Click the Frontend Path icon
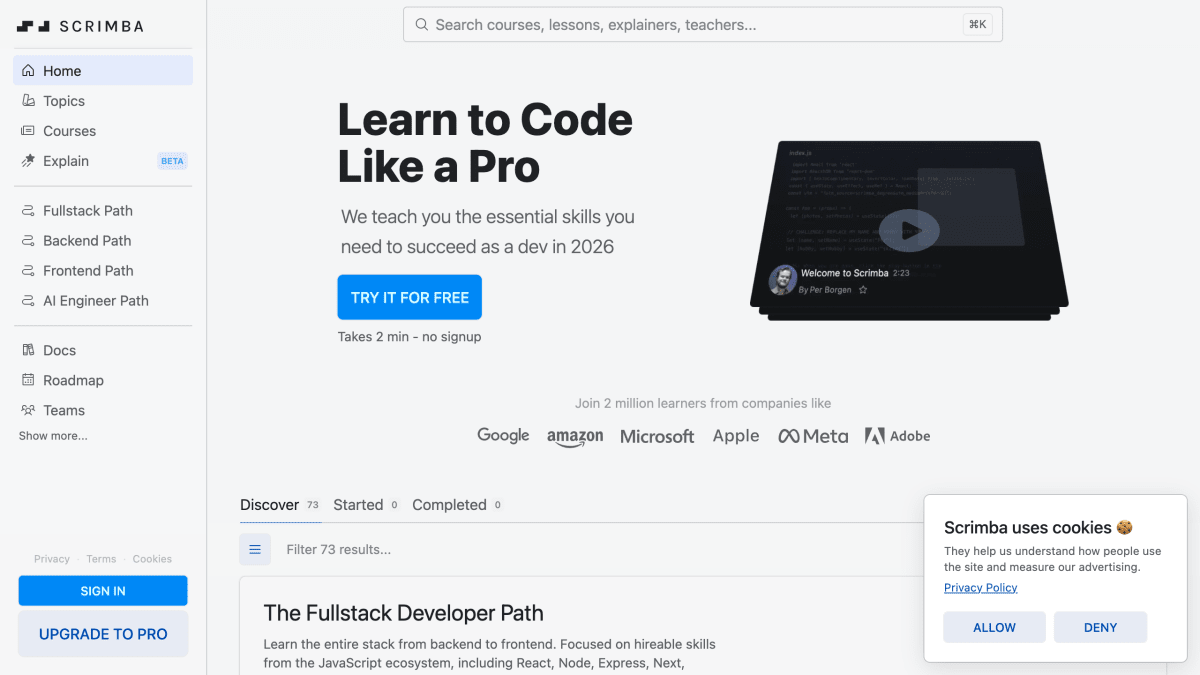 [28, 271]
